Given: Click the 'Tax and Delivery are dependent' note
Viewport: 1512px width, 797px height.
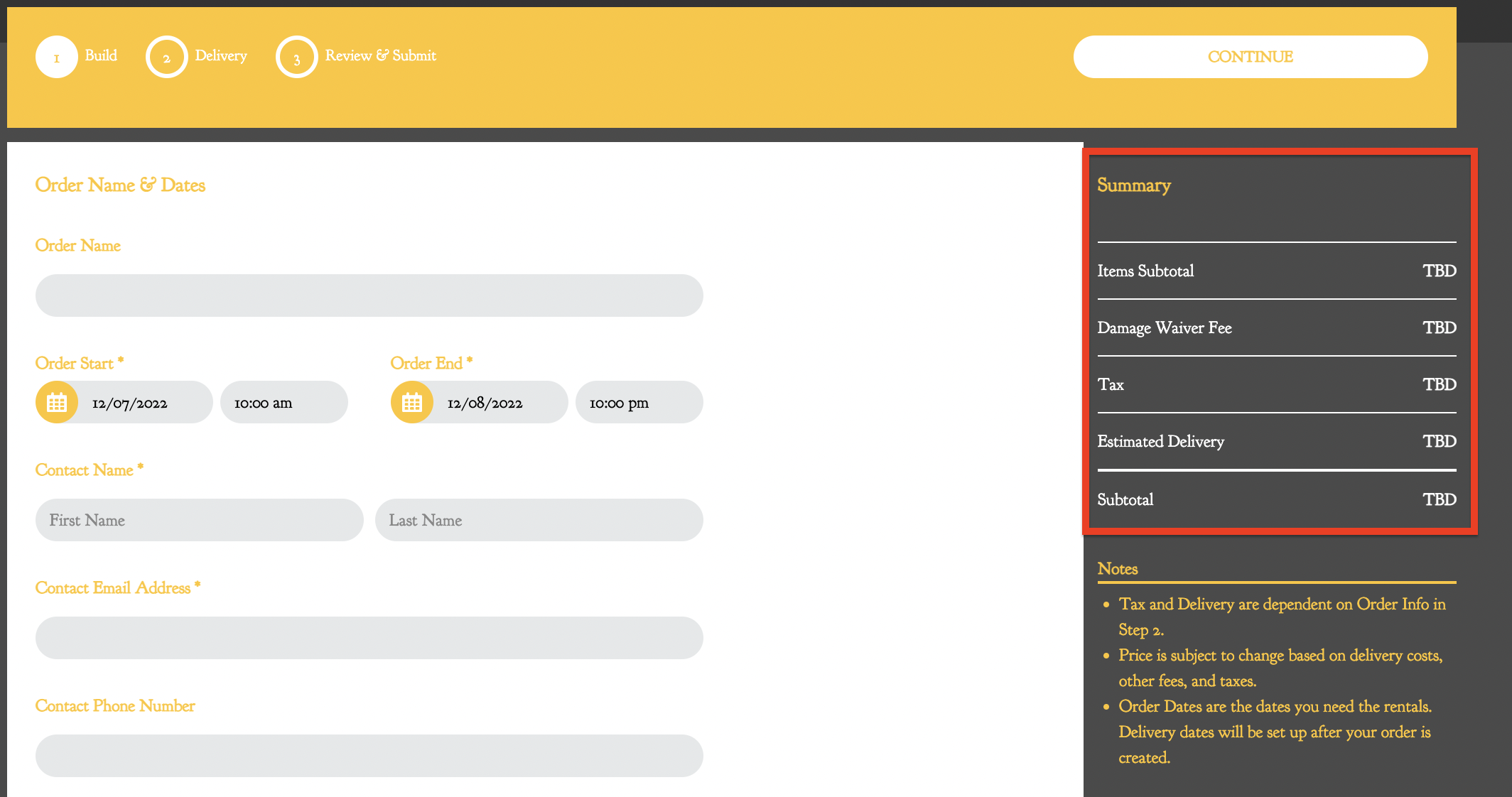Looking at the screenshot, I should (x=1282, y=617).
